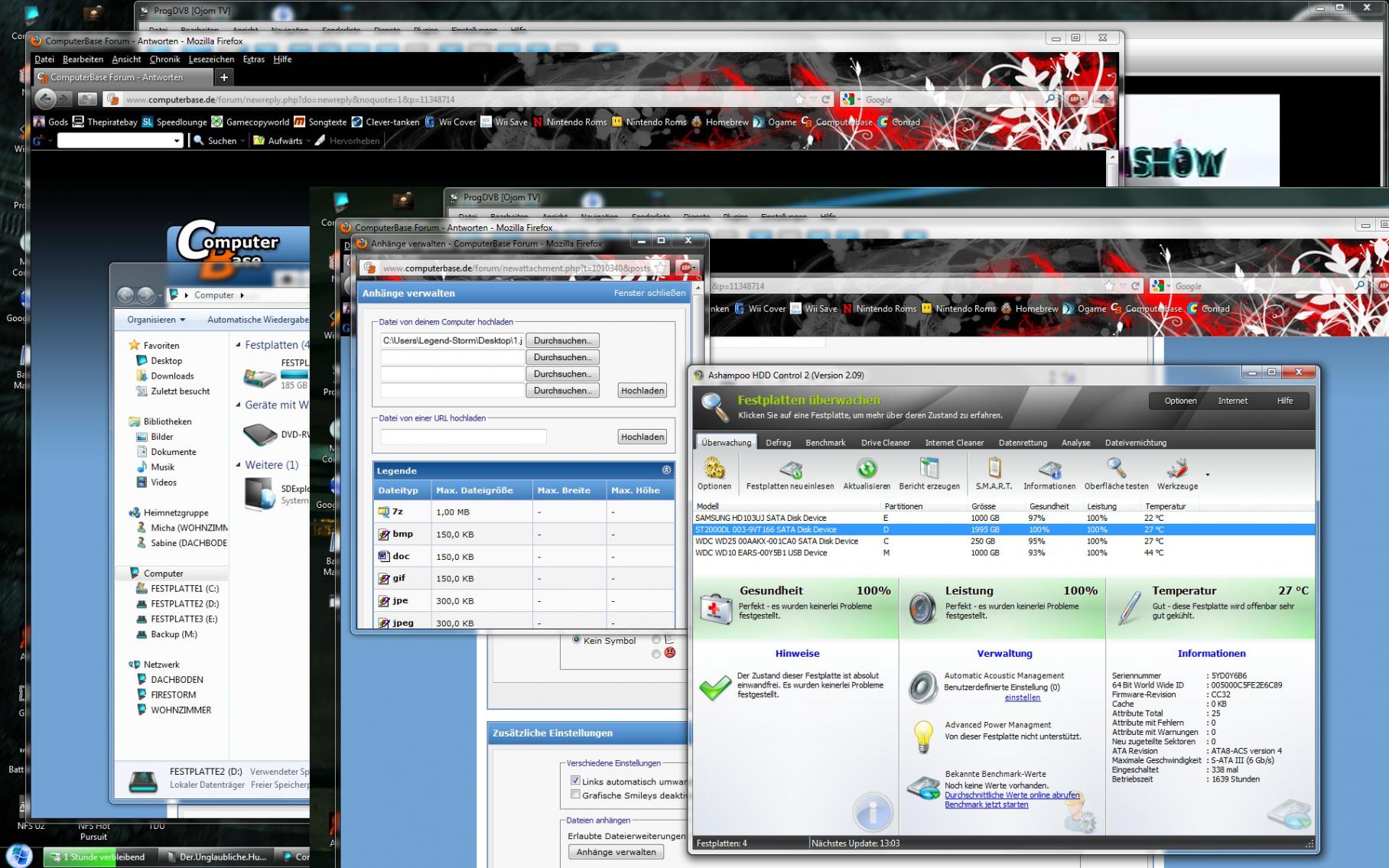Click the Datei von einer URL input field
Image resolution: width=1389 pixels, height=868 pixels.
(x=464, y=437)
